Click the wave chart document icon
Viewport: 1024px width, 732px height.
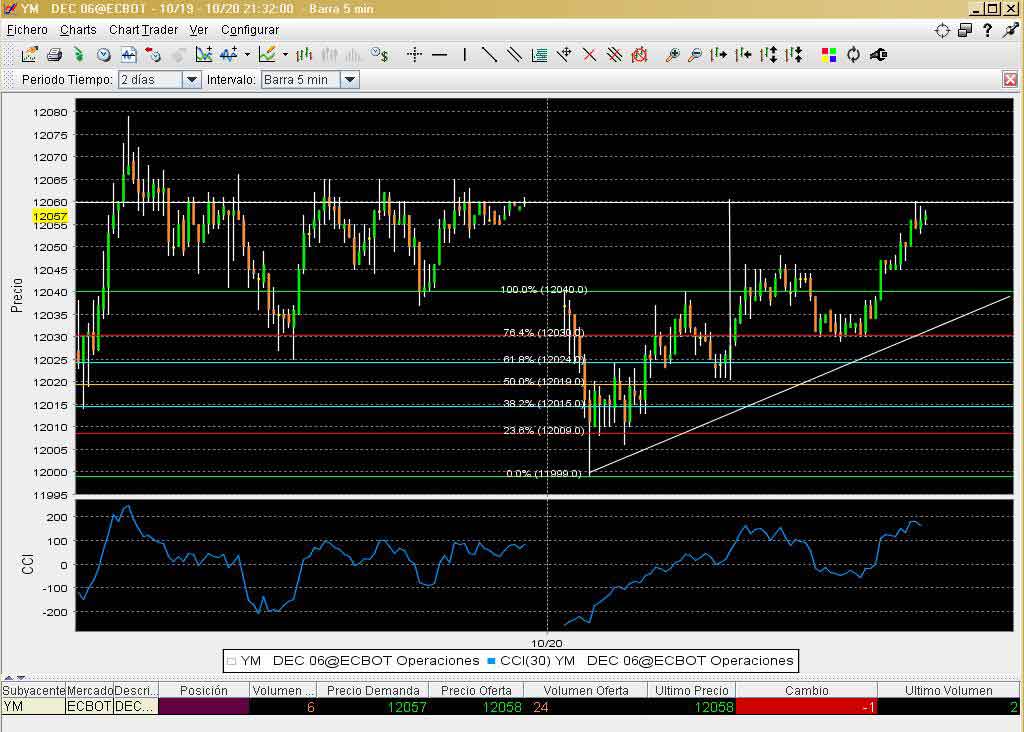click(129, 55)
